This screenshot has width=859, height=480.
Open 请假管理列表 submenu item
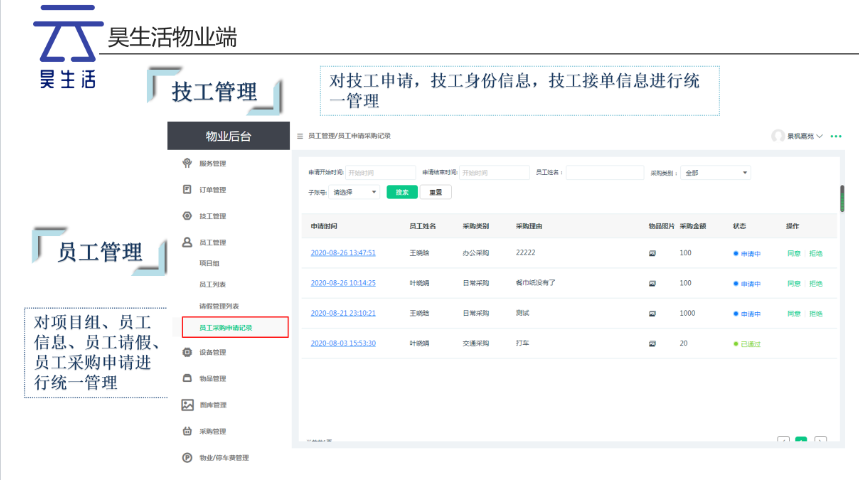220,306
